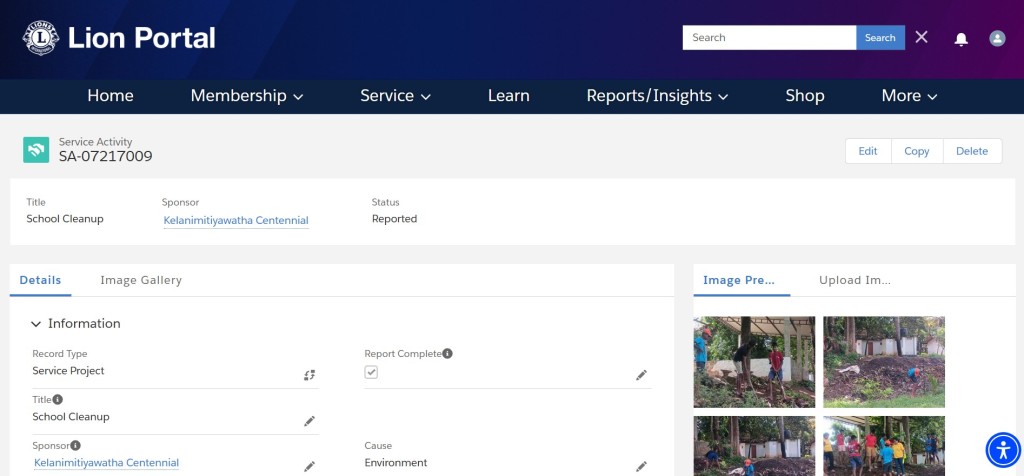
Task: Click pencil icon to edit Sponsor field
Action: coord(310,466)
